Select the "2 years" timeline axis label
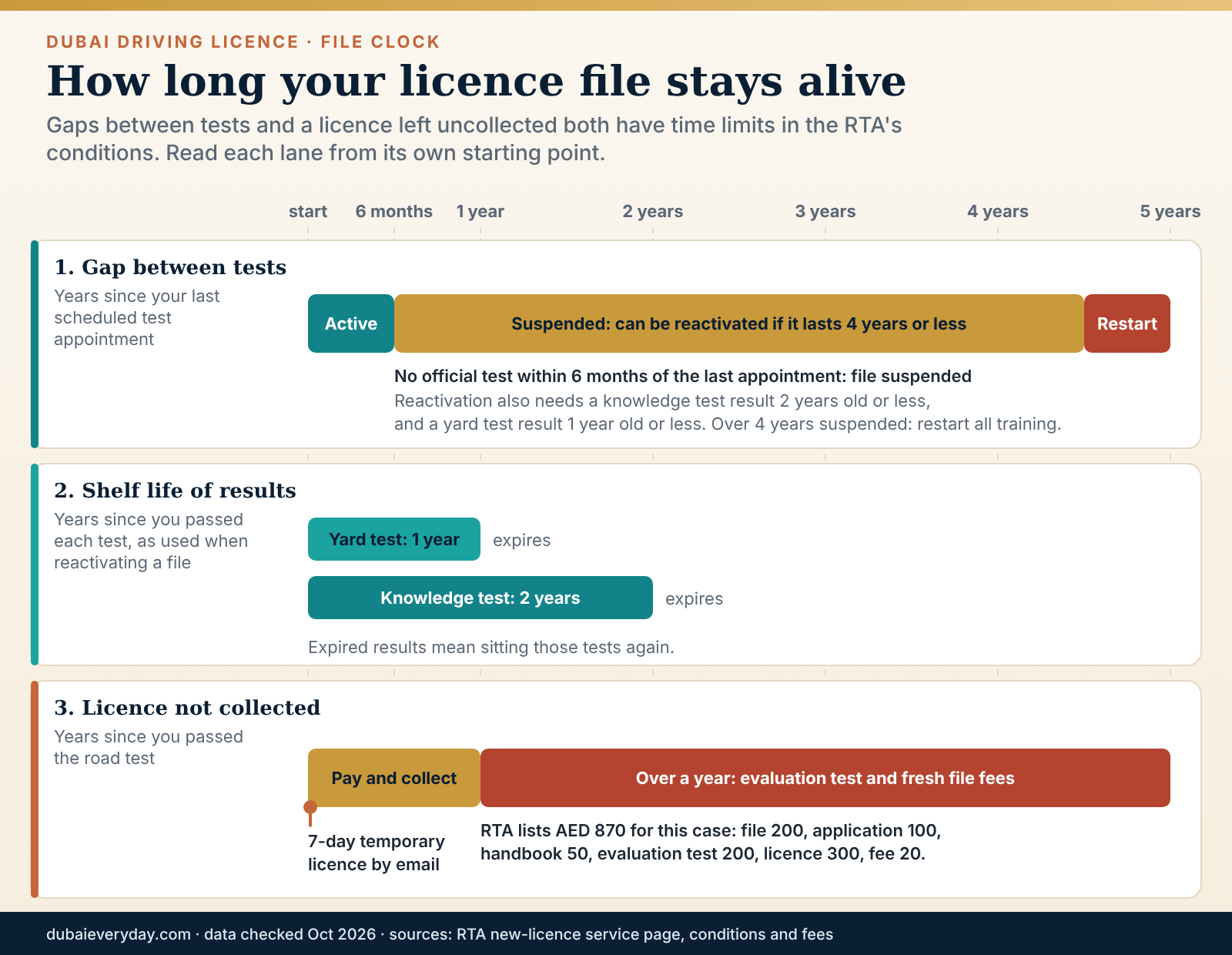This screenshot has width=1232, height=955. point(653,211)
